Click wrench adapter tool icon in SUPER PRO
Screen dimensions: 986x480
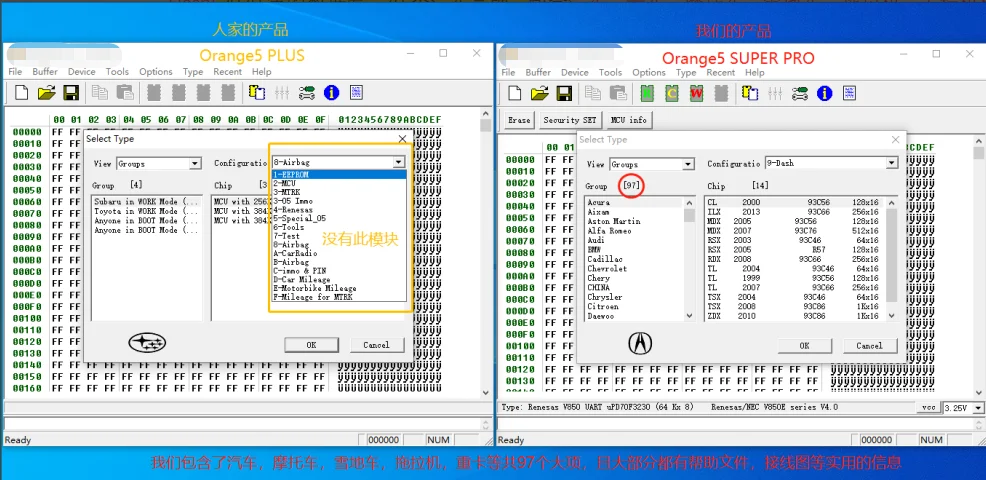point(800,94)
